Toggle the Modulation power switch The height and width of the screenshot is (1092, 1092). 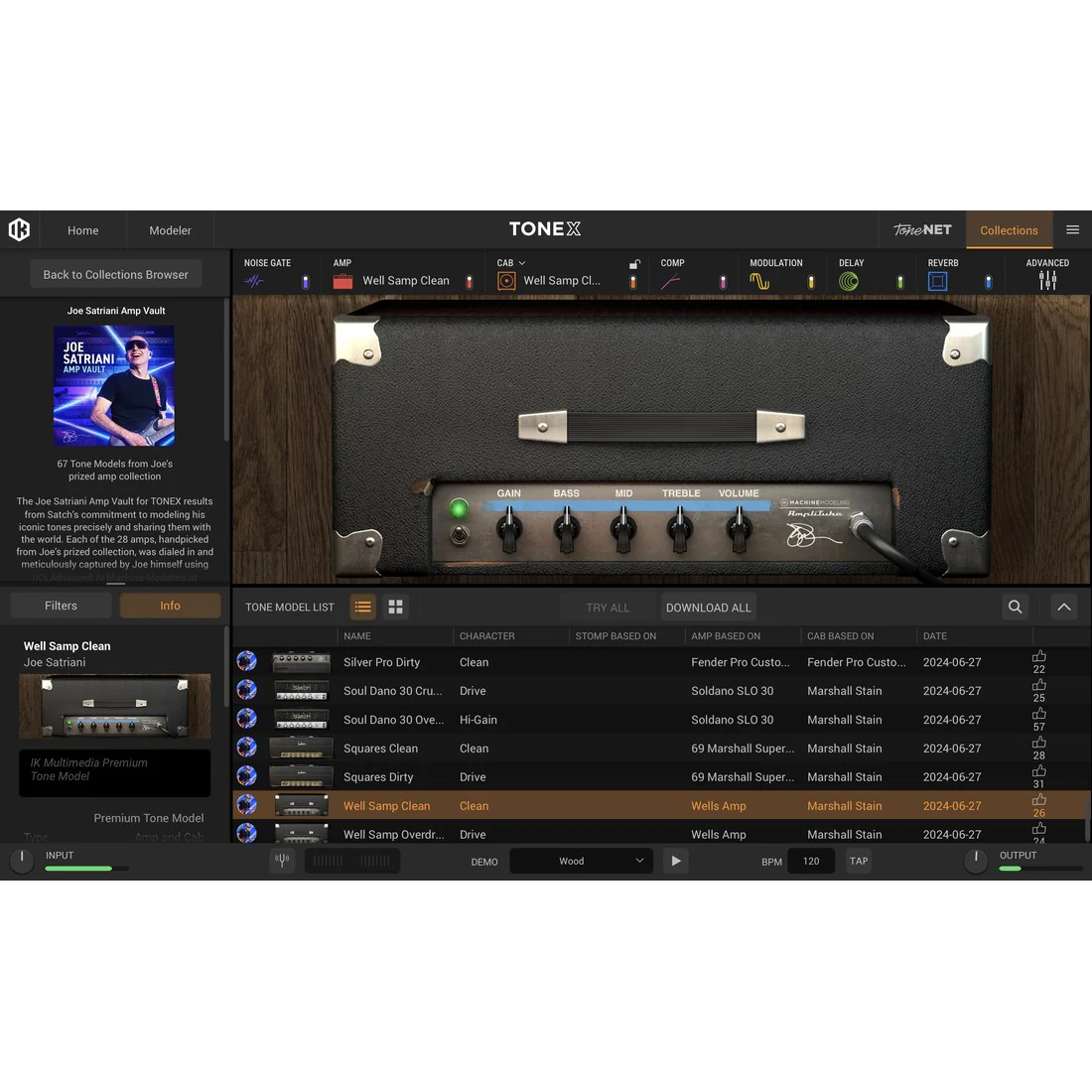(x=811, y=282)
